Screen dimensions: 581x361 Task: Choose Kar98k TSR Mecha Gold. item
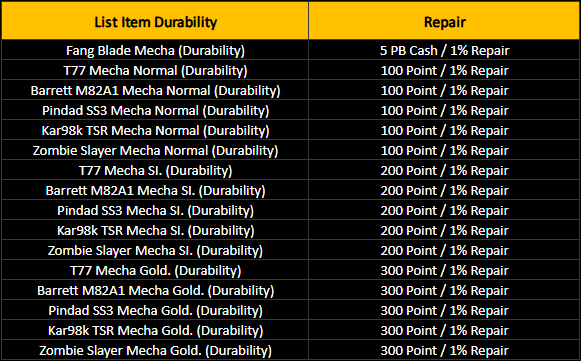(x=155, y=331)
